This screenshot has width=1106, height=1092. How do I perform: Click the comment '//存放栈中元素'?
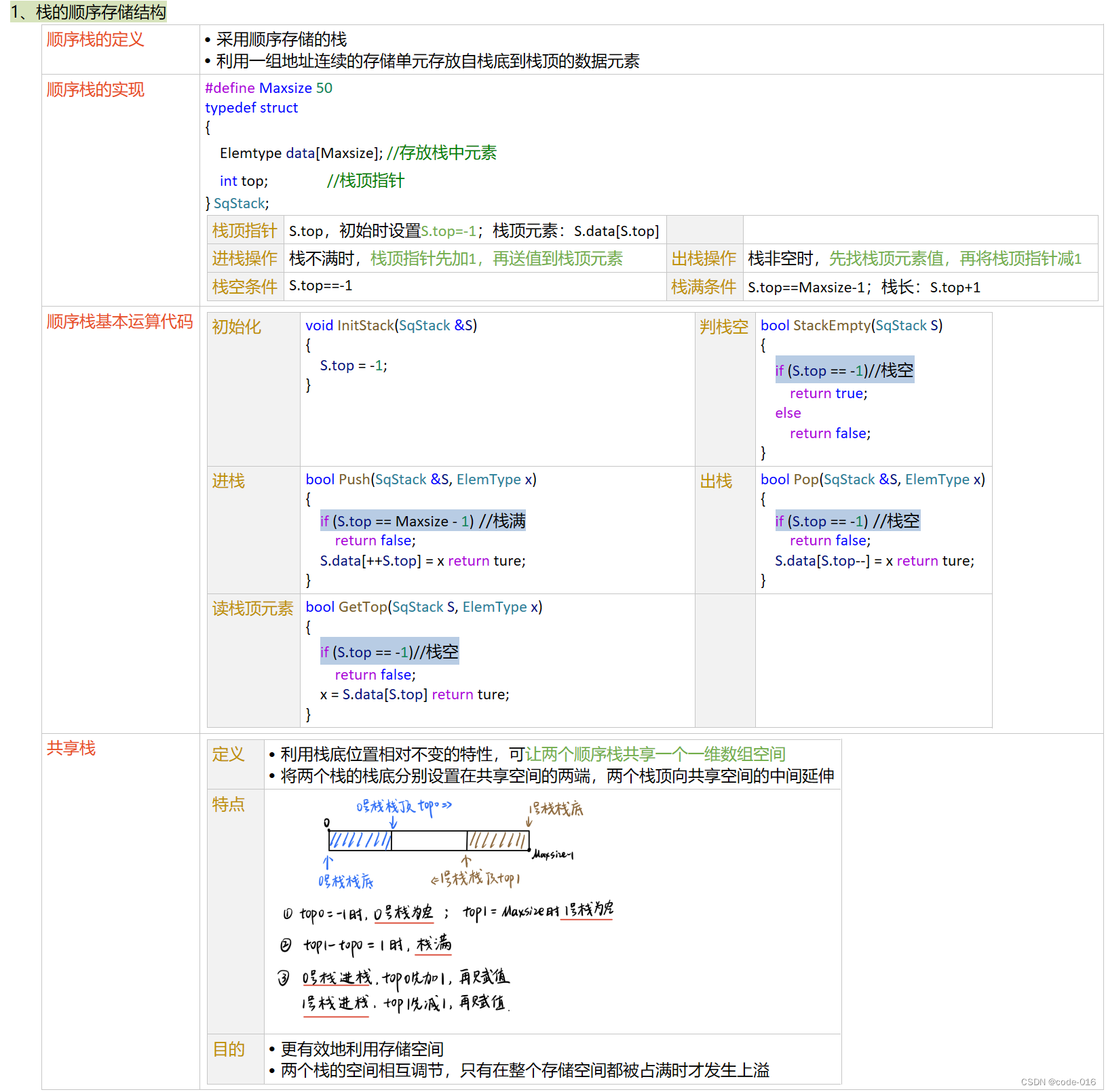442,153
